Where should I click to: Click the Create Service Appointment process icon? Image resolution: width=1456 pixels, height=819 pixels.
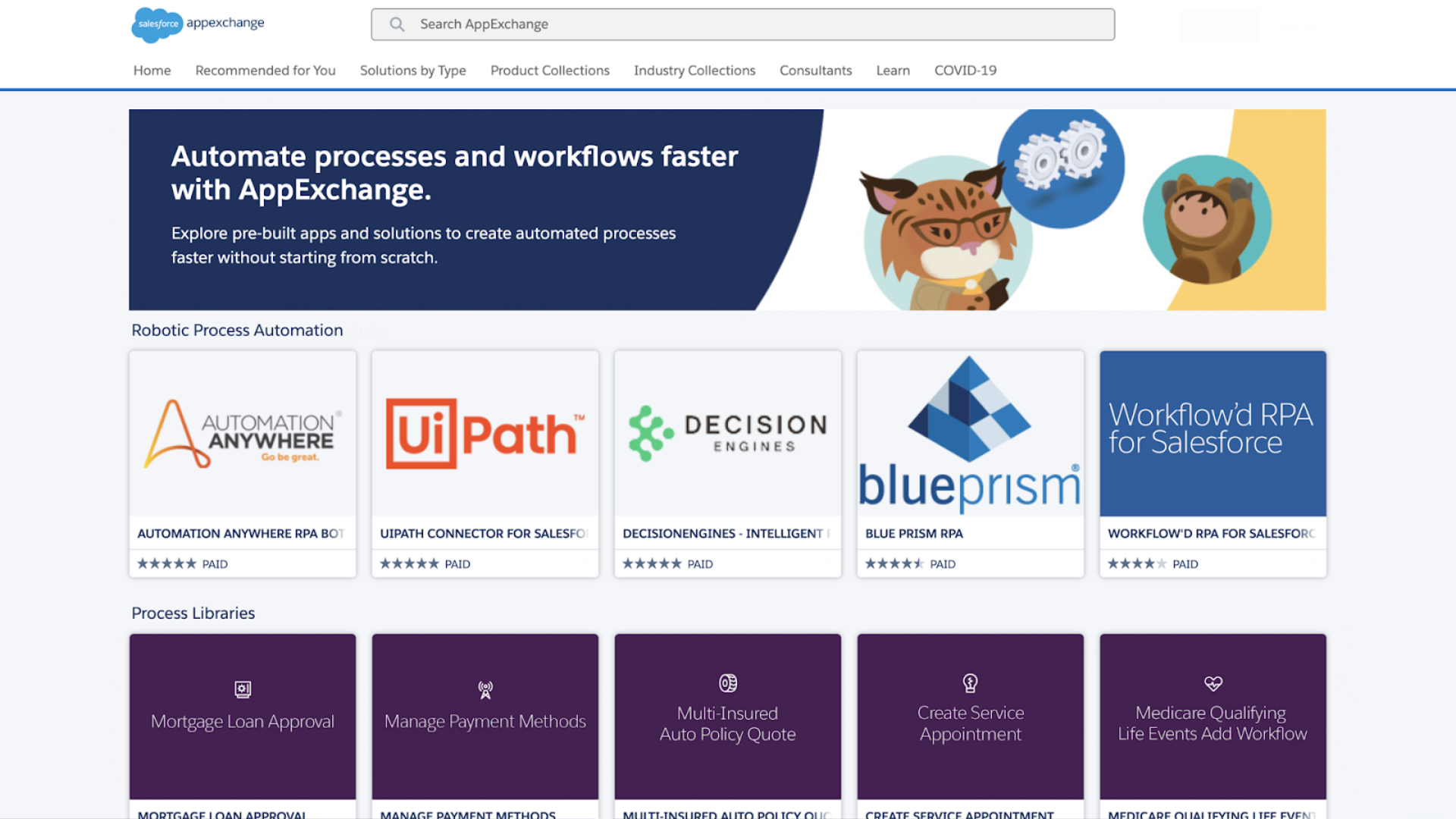(969, 683)
